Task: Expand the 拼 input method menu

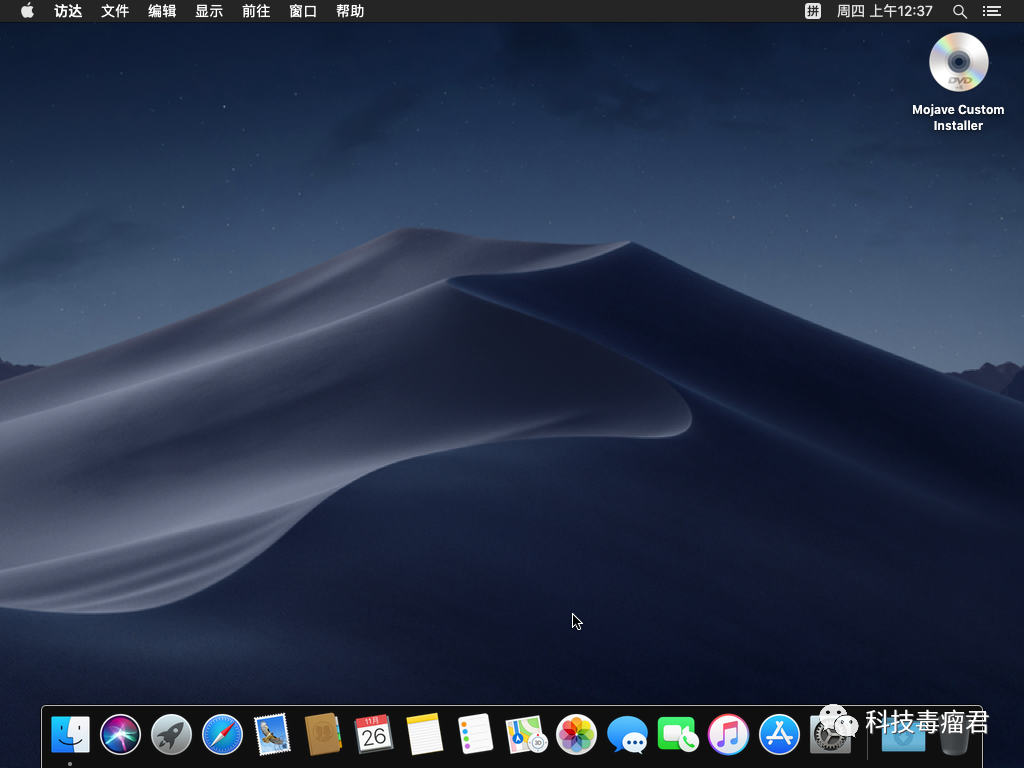Action: click(x=813, y=11)
